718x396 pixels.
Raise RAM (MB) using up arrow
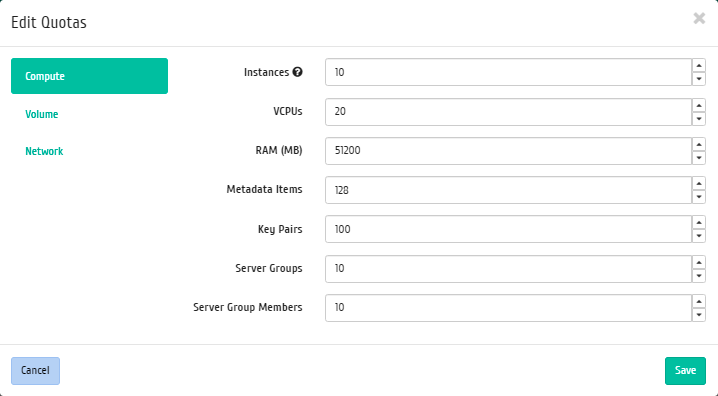coord(699,144)
